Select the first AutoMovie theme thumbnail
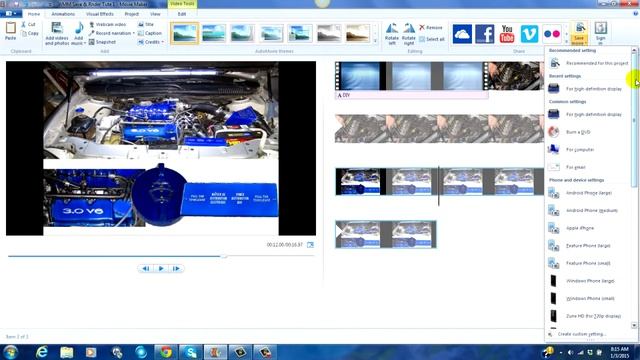Image resolution: width=640 pixels, height=360 pixels. pos(184,33)
